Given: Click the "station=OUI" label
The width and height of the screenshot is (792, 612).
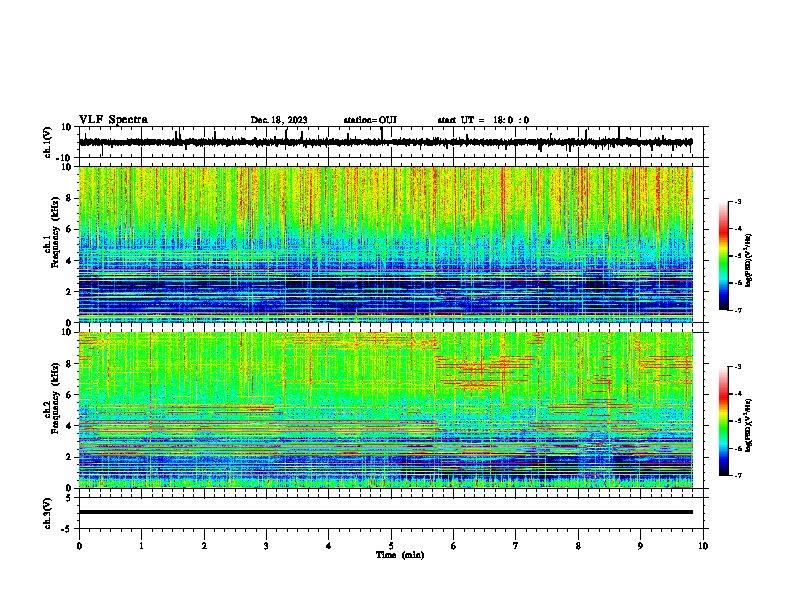Looking at the screenshot, I should coord(370,120).
